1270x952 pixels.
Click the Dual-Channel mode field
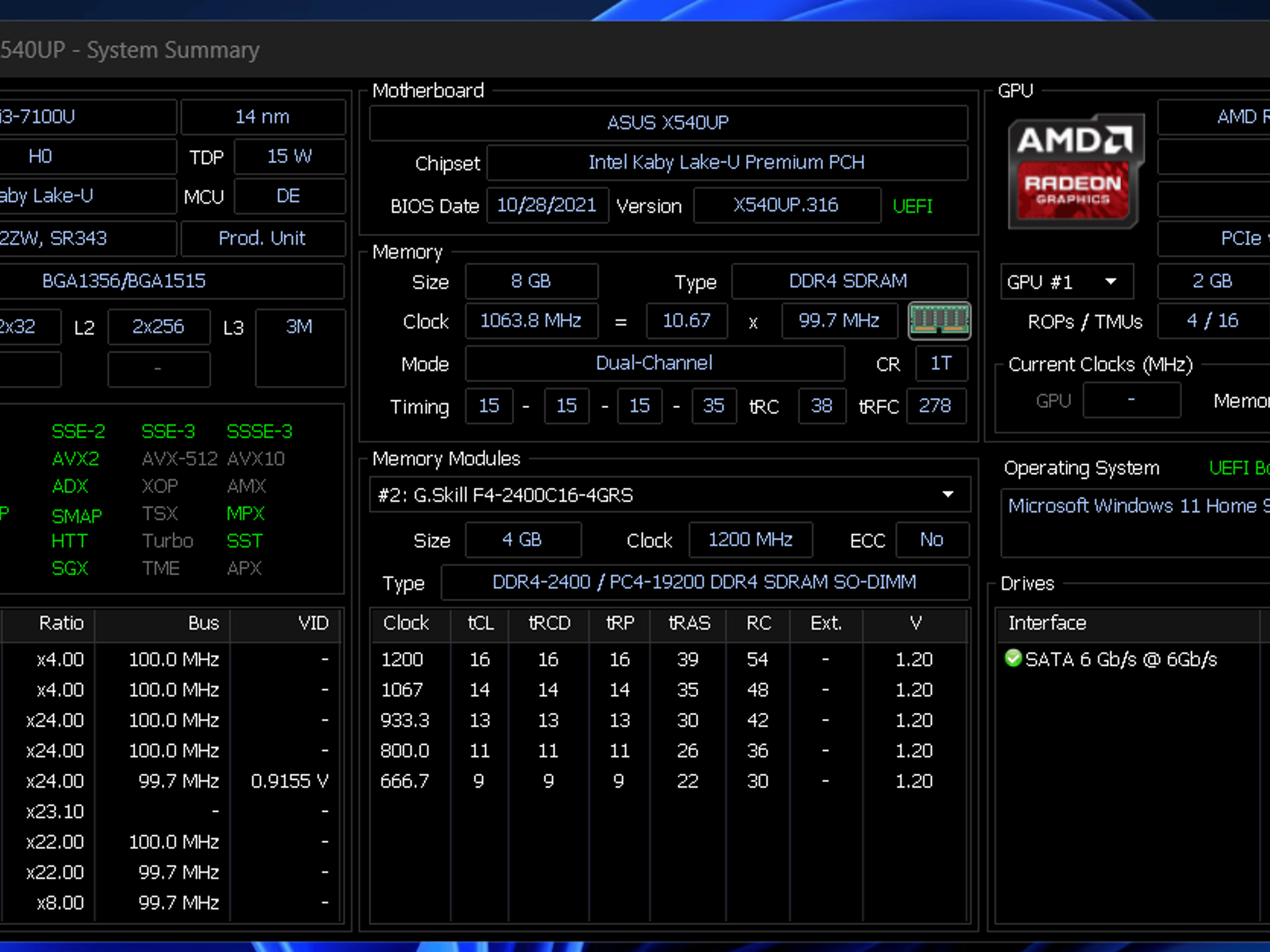(655, 363)
